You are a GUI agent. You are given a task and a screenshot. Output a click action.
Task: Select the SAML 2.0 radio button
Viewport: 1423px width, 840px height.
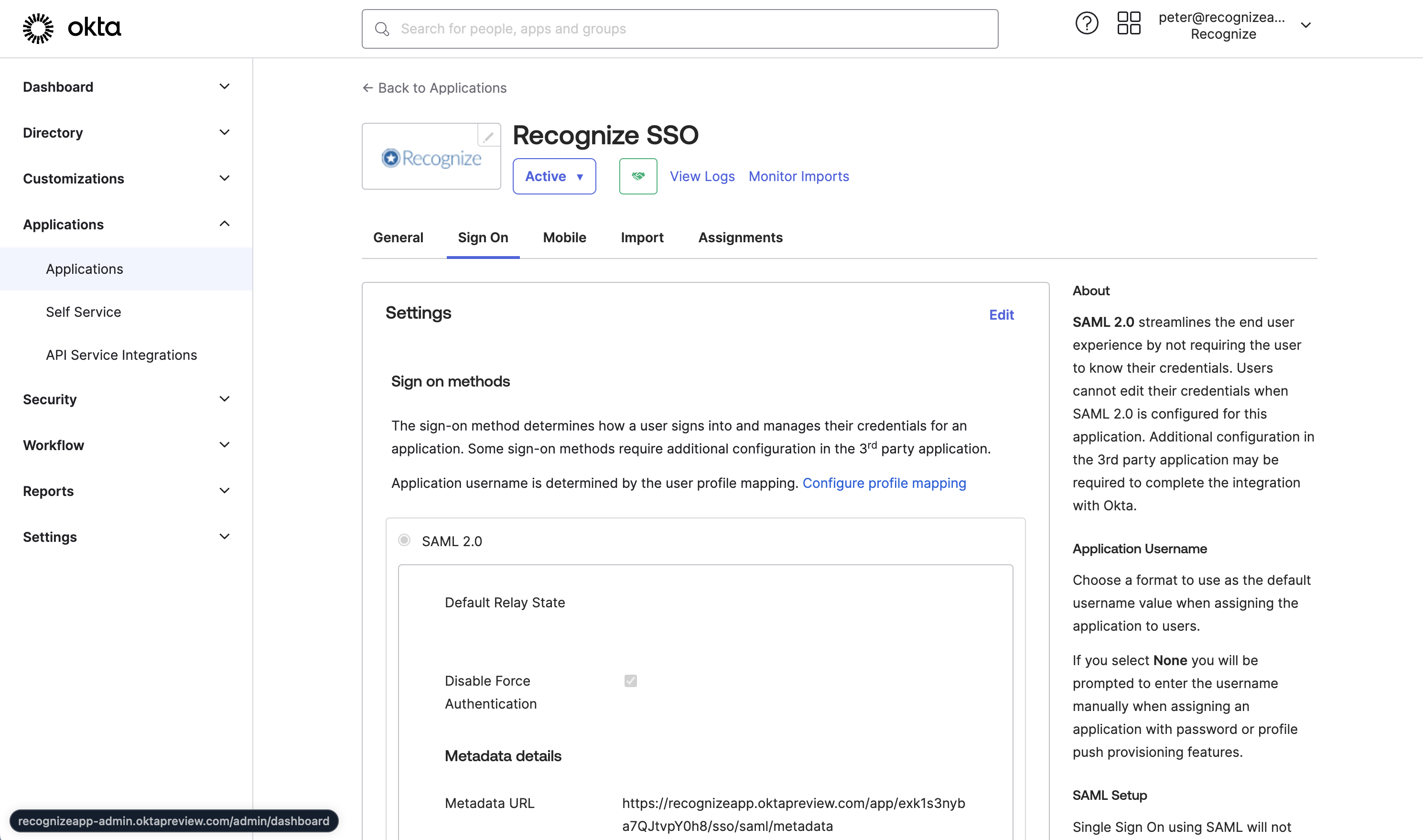(404, 540)
